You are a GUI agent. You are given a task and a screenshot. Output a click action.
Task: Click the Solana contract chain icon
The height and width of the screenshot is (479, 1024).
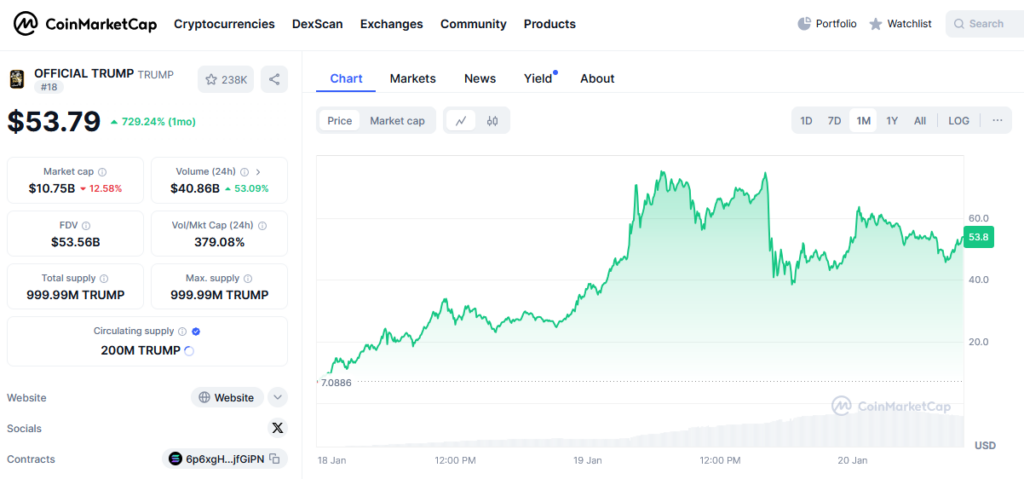(175, 459)
